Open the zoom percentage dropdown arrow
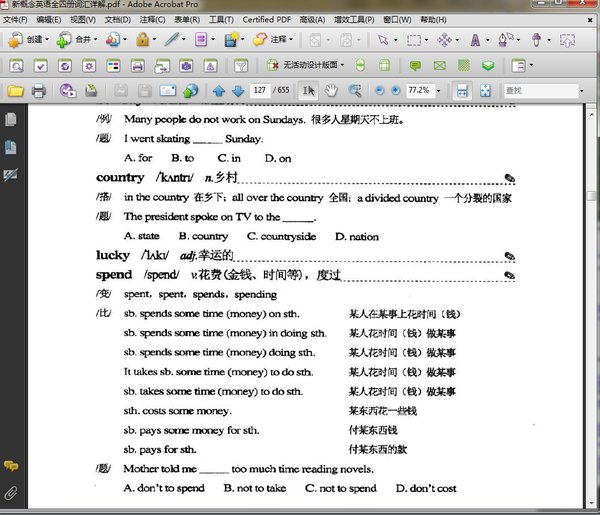 (439, 91)
